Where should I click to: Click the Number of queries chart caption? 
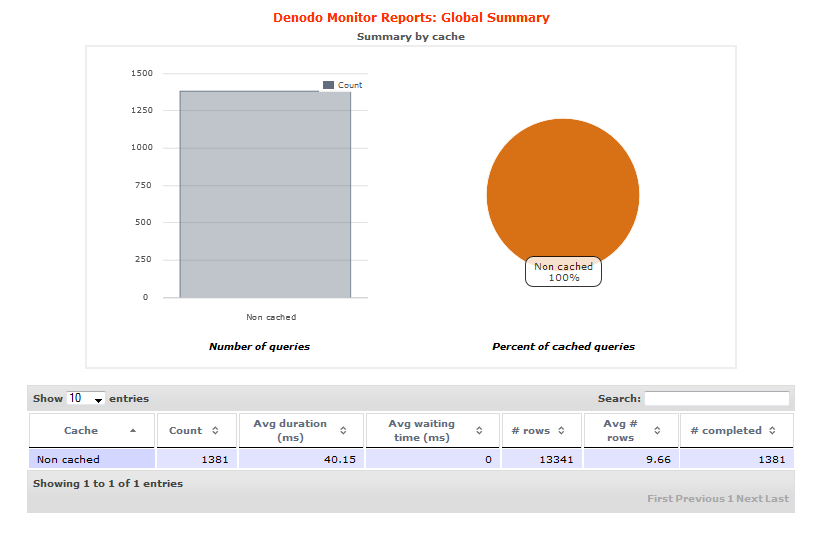[259, 346]
